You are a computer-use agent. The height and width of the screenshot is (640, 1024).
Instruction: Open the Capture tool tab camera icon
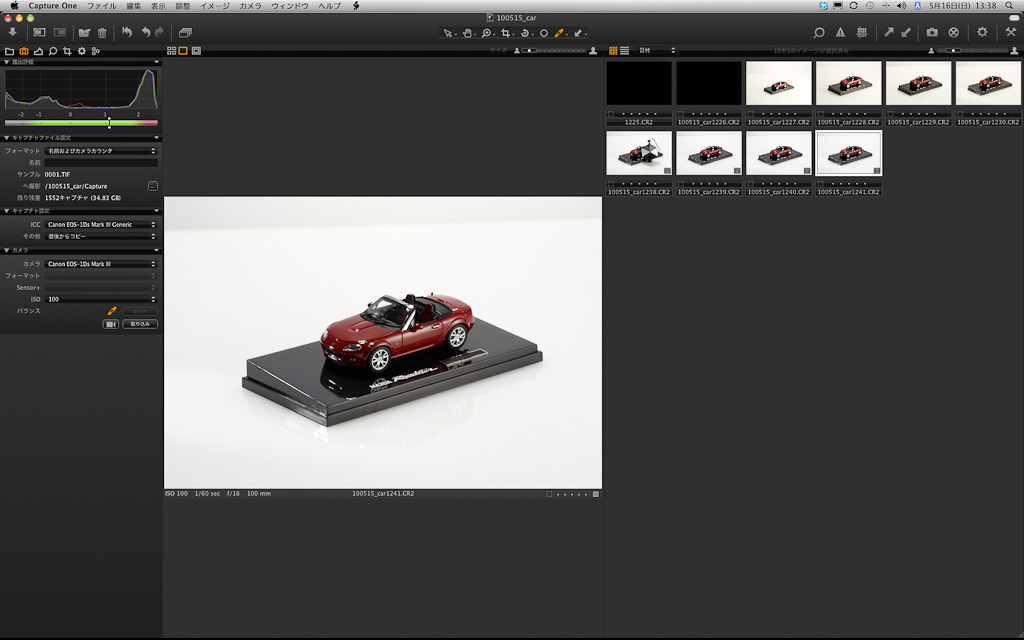click(x=23, y=50)
